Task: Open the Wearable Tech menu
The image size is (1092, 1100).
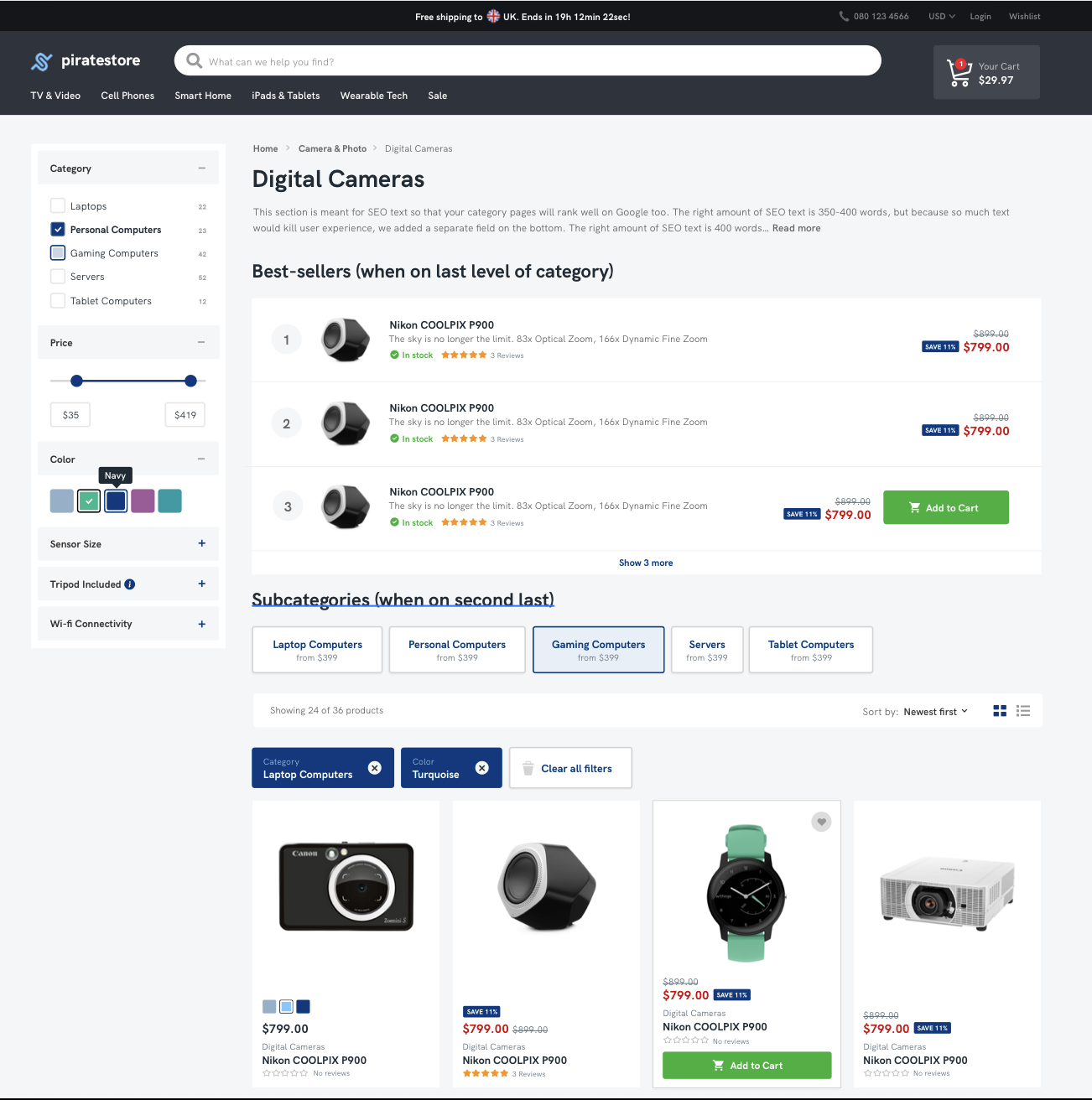Action: (x=374, y=96)
